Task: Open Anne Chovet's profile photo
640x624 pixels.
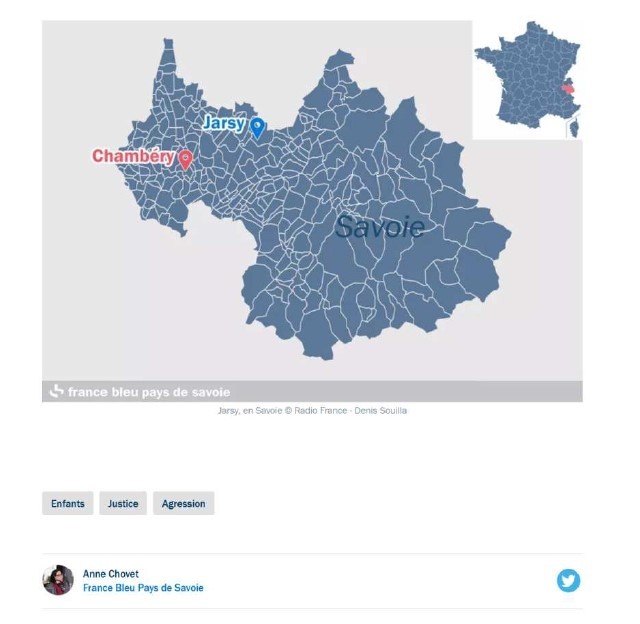Action: 58,580
